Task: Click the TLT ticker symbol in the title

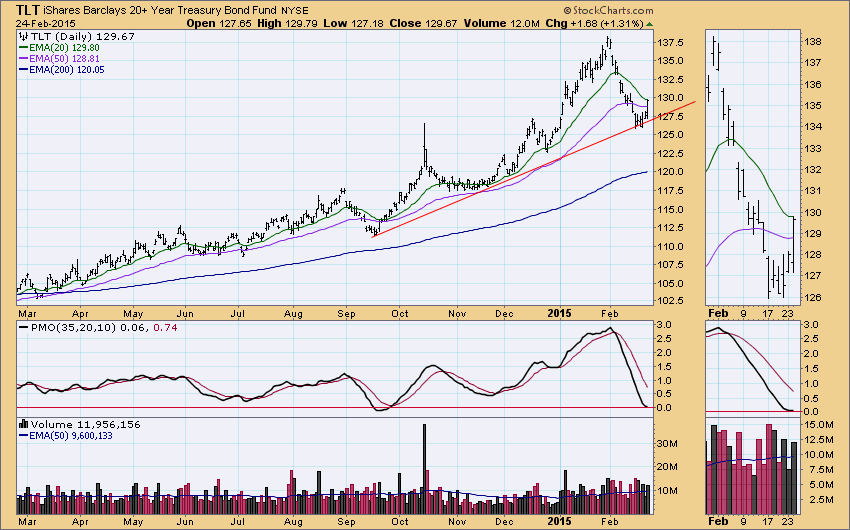Action: (27, 10)
